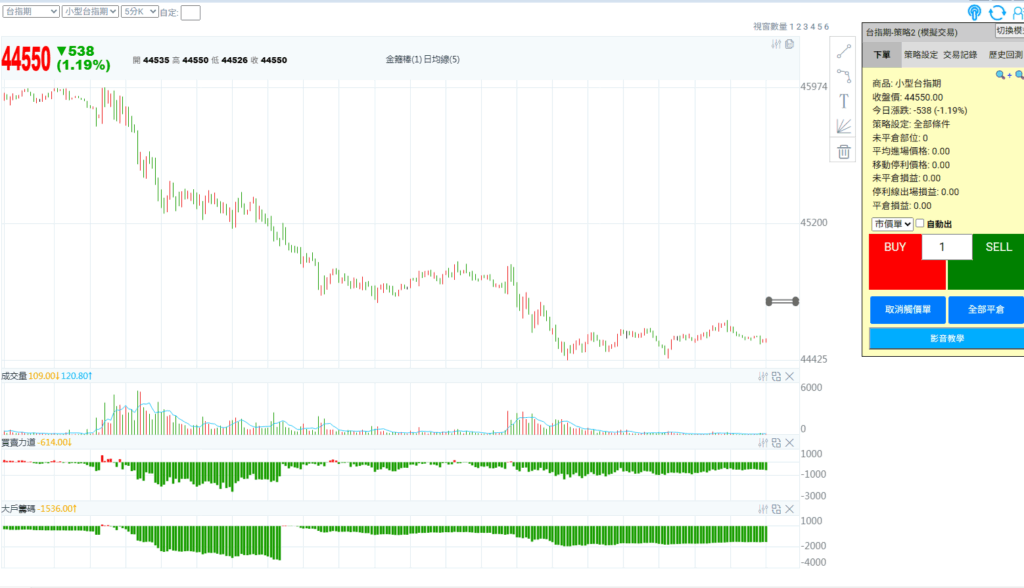Viewport: 1024px width, 588px height.
Task: Click the chart horizontal range slider handle
Action: pyautogui.click(x=782, y=301)
